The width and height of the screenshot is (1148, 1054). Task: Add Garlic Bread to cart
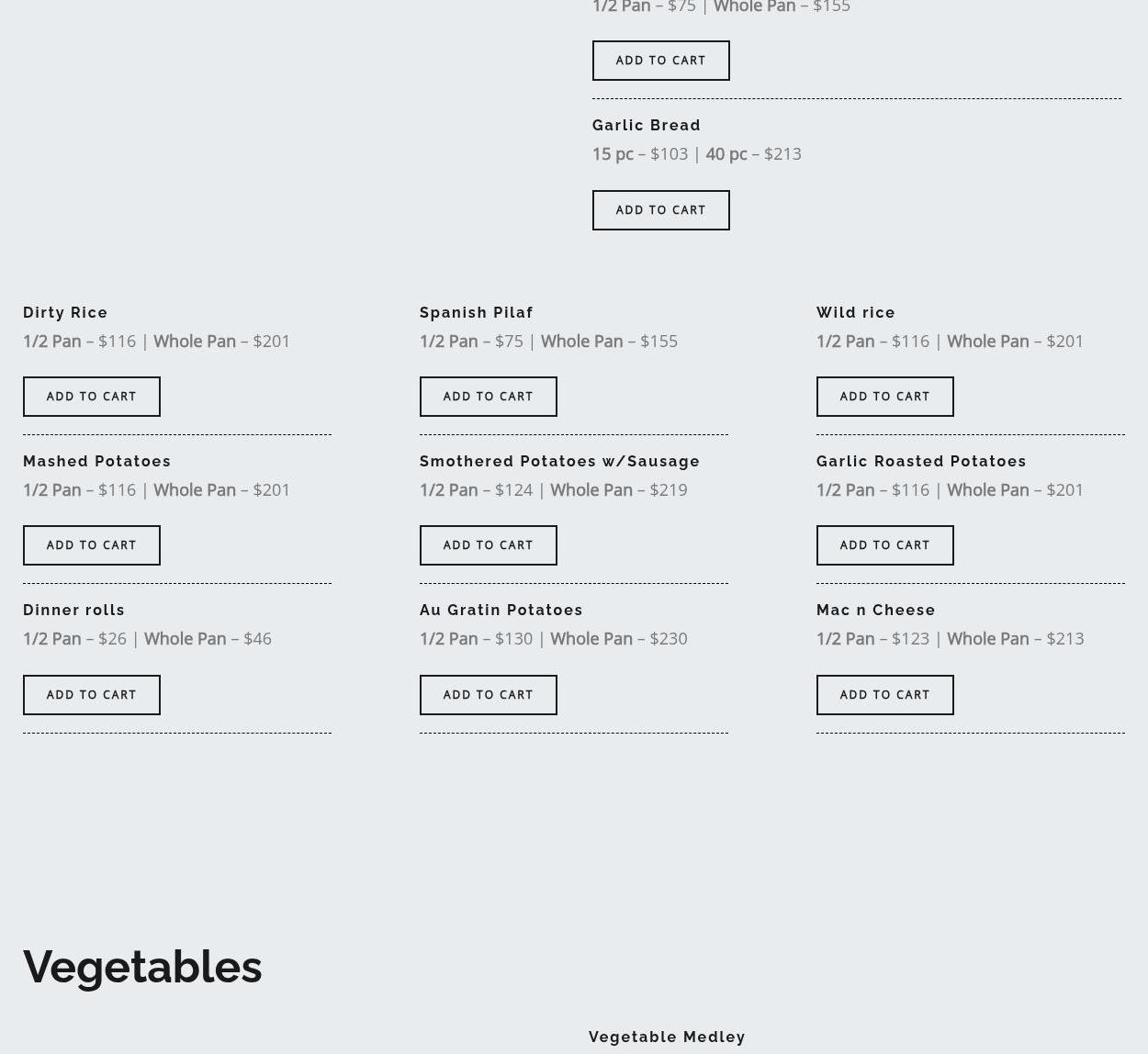[660, 210]
